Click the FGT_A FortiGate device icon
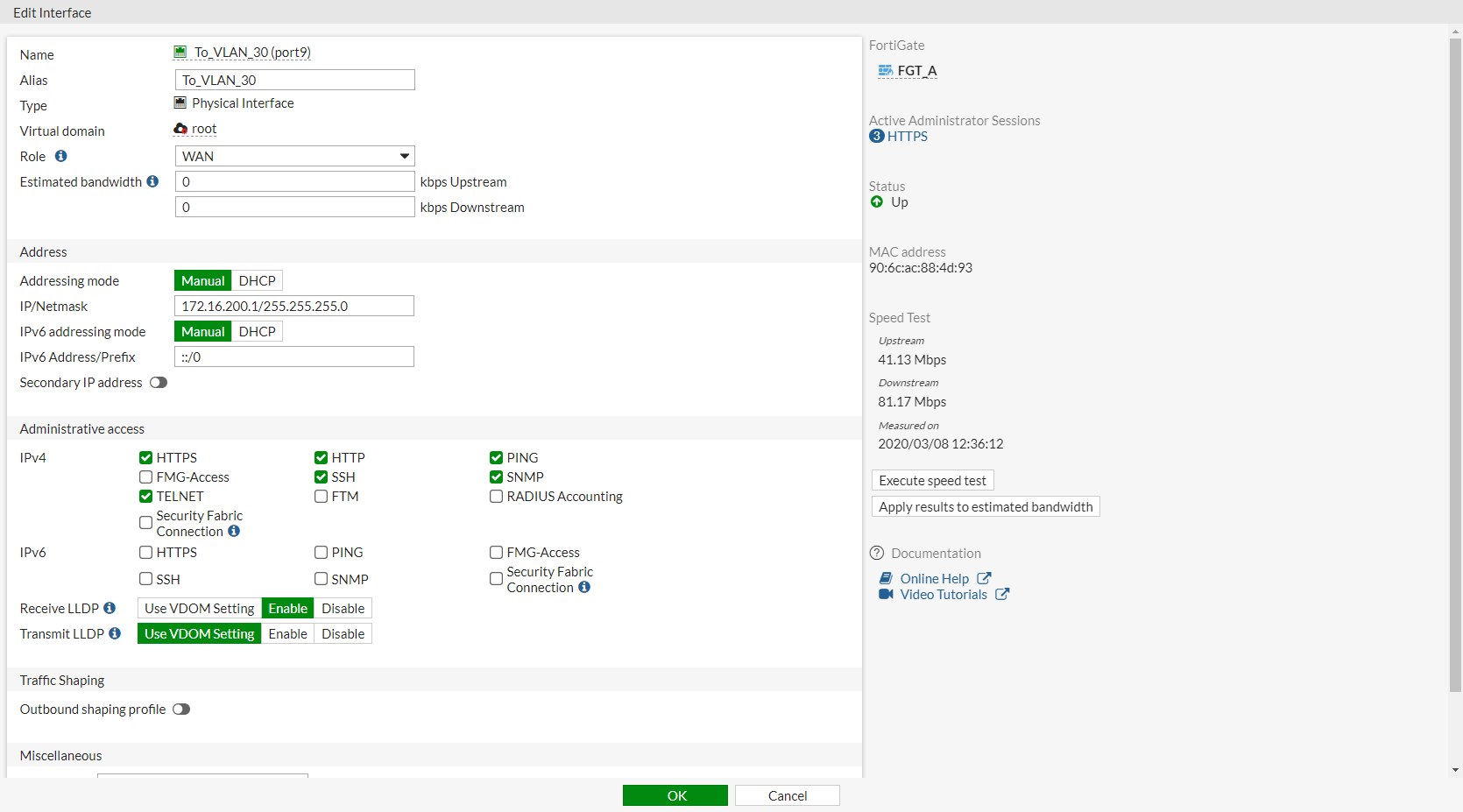Image resolution: width=1463 pixels, height=812 pixels. (885, 70)
